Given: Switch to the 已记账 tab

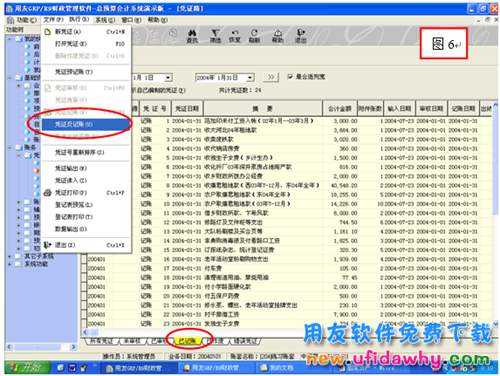Looking at the screenshot, I should 187,340.
